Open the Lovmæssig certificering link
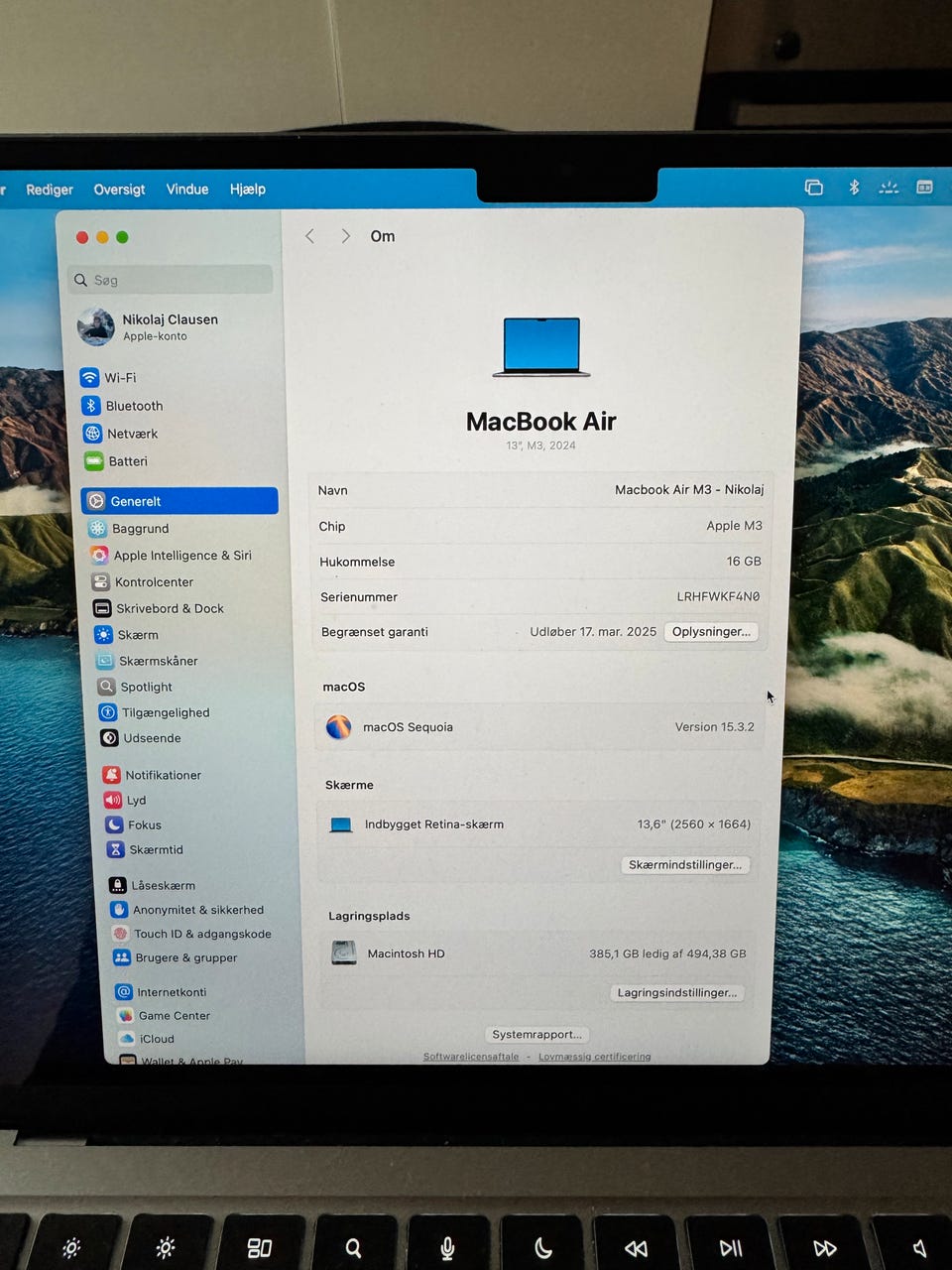Screen dimensions: 952x1270 [595, 1057]
